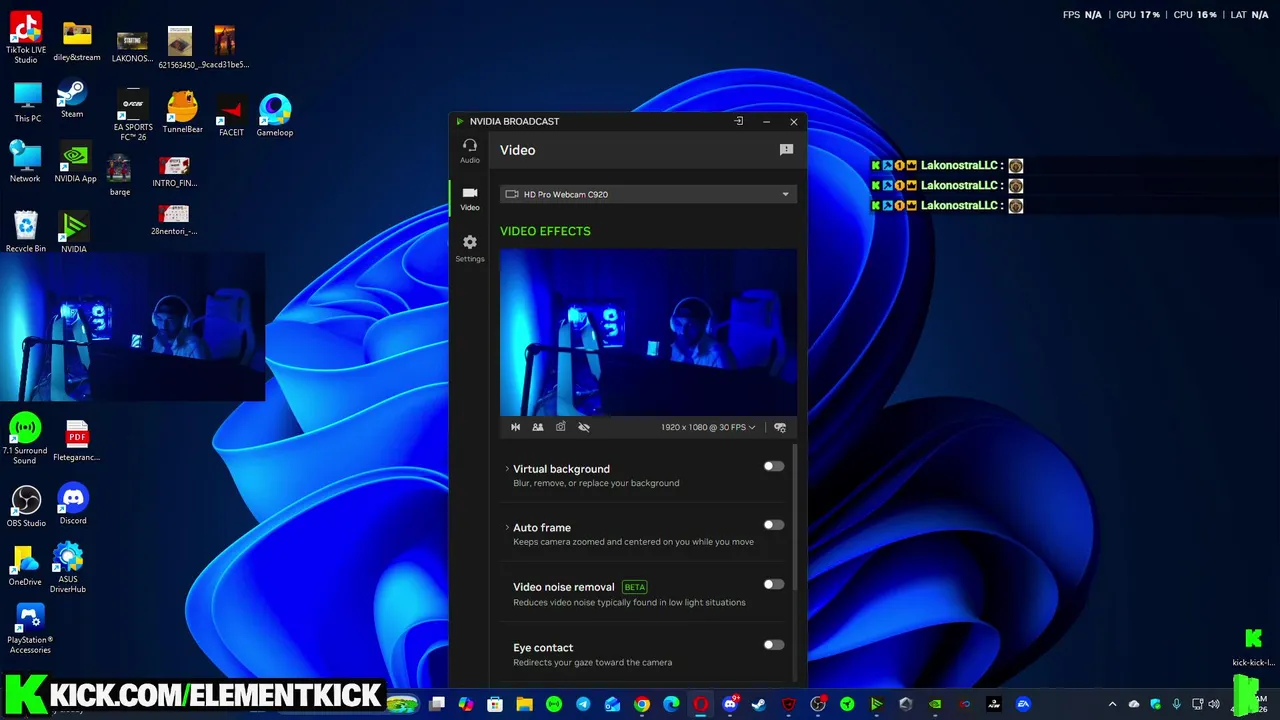Open Telegram from the taskbar
The image size is (1280, 720).
(583, 704)
